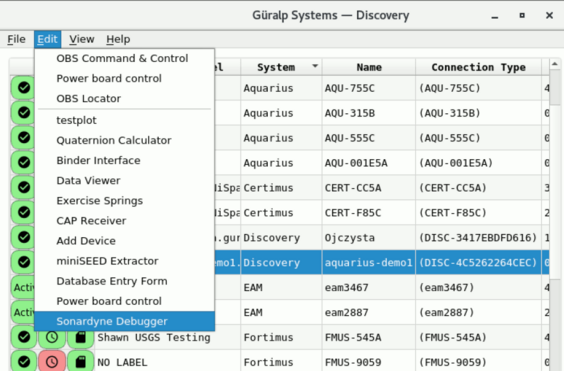Select the AQU-555C name cell
This screenshot has width=564, height=371.
(369, 138)
